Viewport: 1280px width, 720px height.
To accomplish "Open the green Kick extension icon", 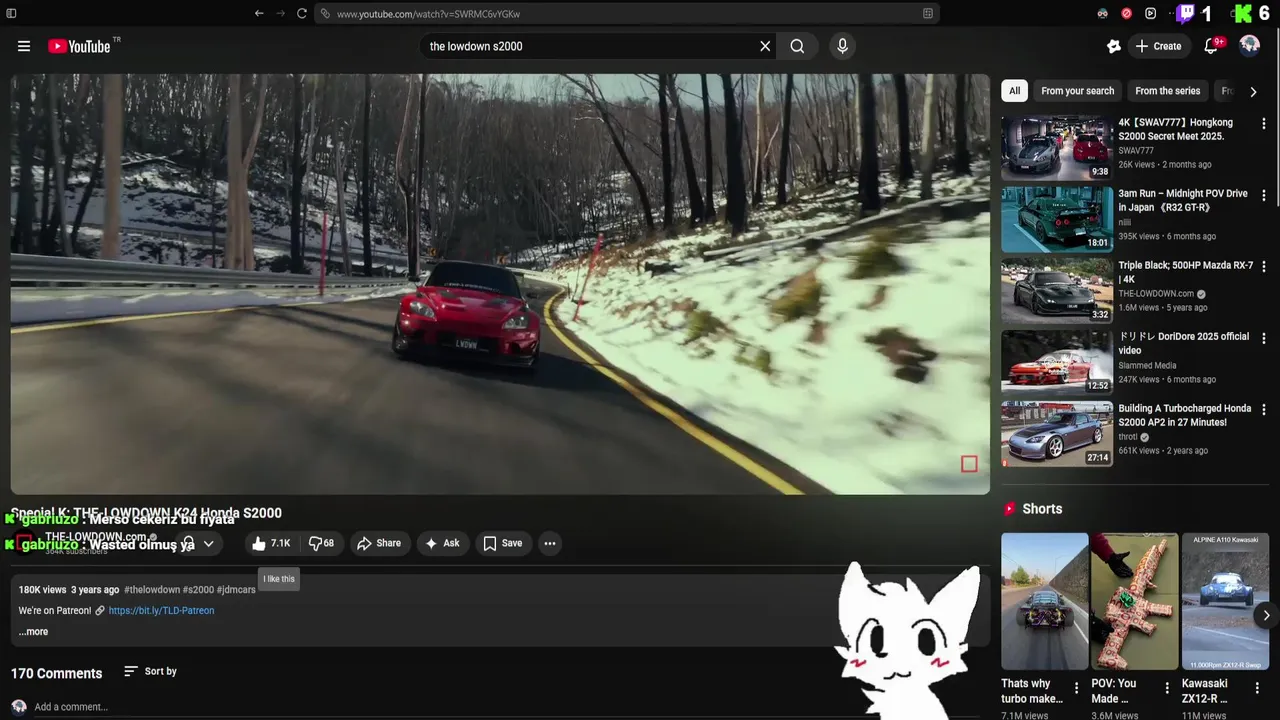I will tap(1243, 13).
